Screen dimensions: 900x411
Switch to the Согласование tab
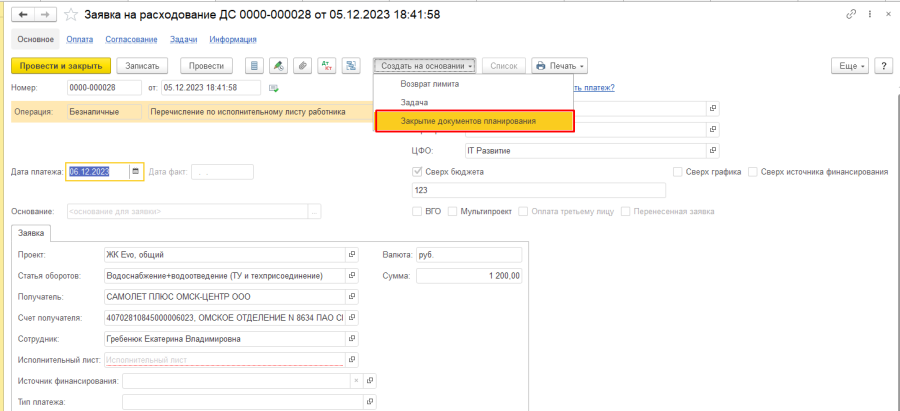point(132,39)
